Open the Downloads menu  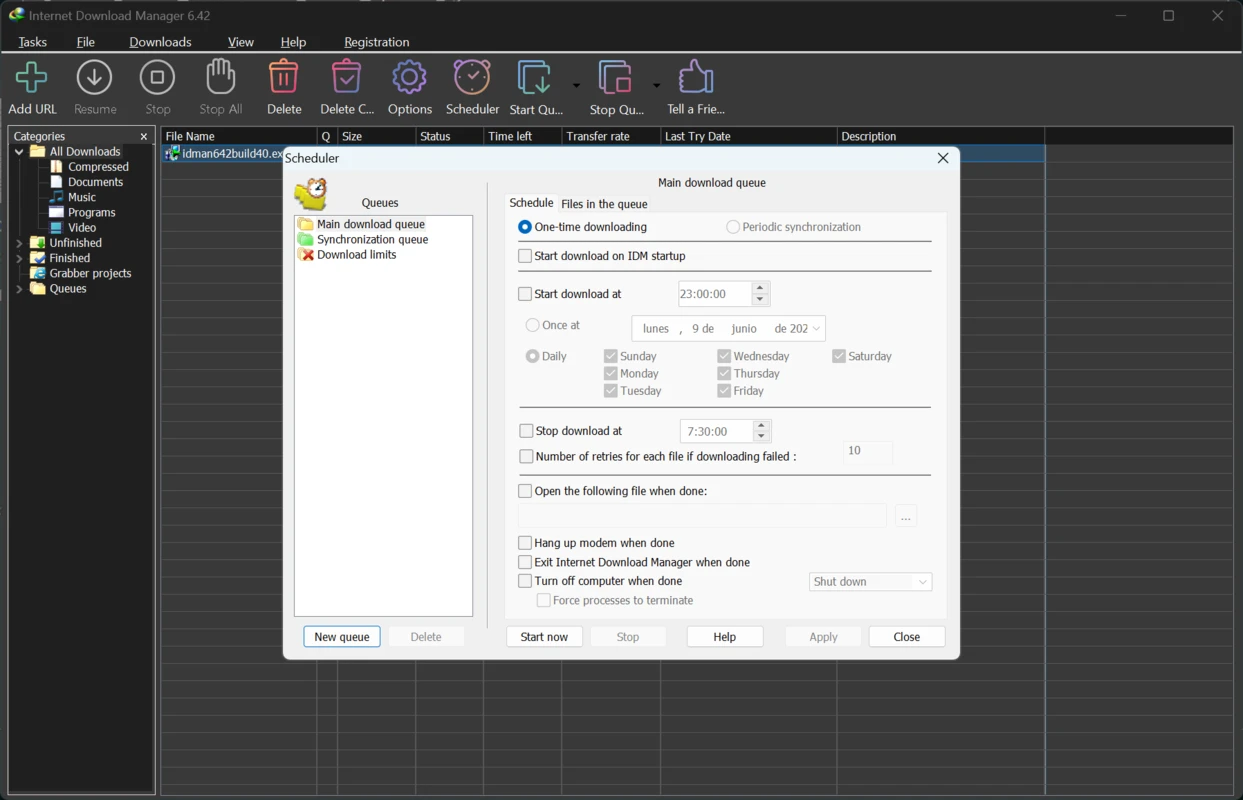click(160, 42)
